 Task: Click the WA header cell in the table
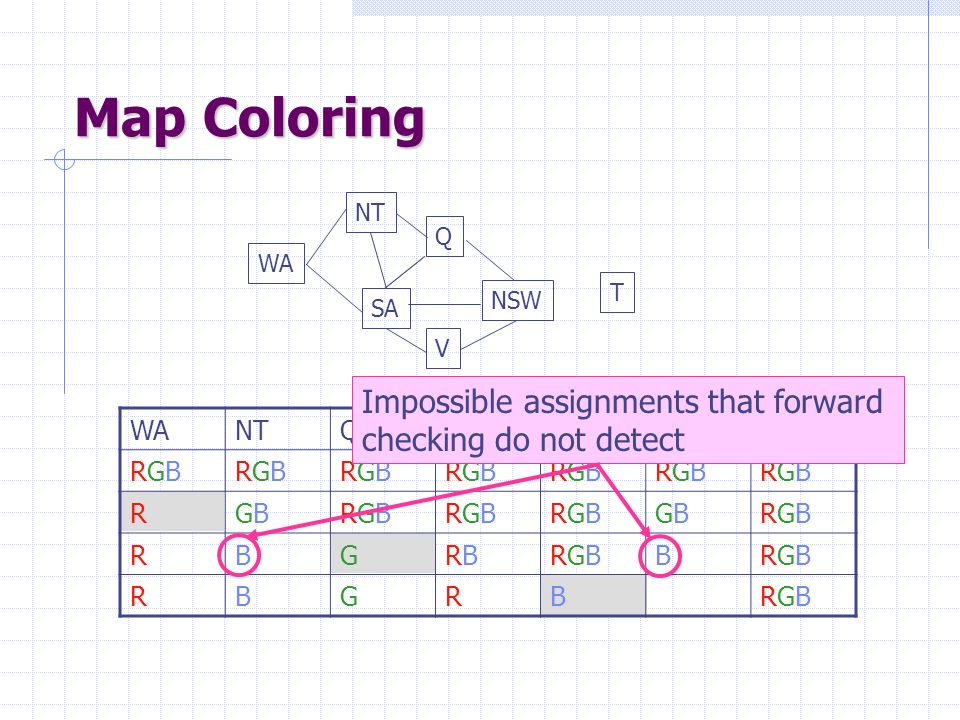pos(173,430)
